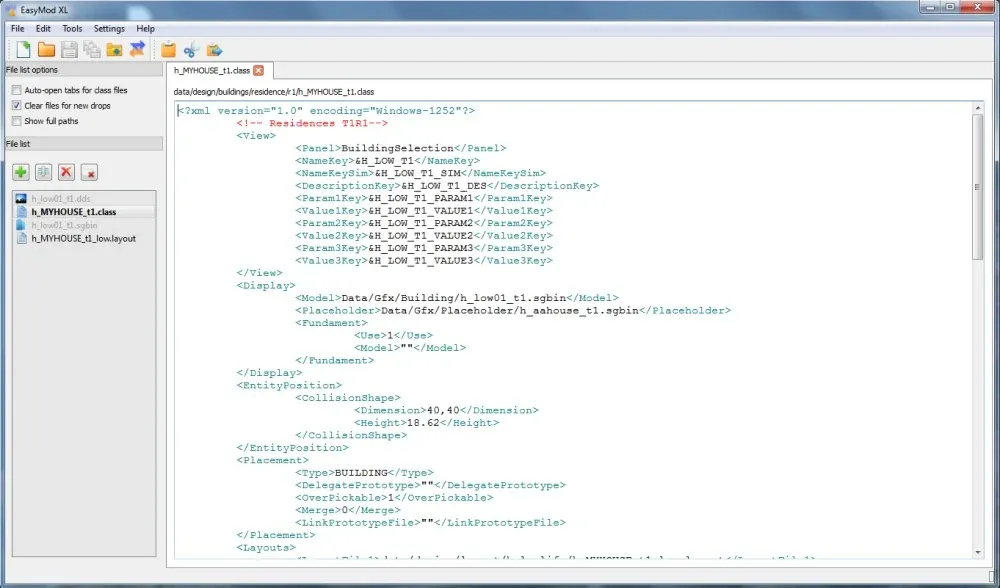This screenshot has height=588, width=1000.
Task: Click the new file toolbar icon
Action: [23, 49]
